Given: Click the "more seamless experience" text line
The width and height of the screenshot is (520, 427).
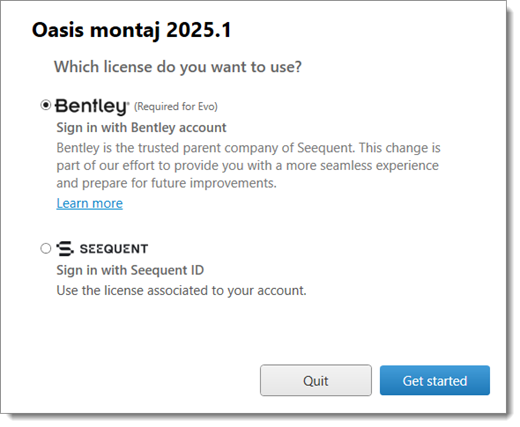Looking at the screenshot, I should click(x=247, y=165).
